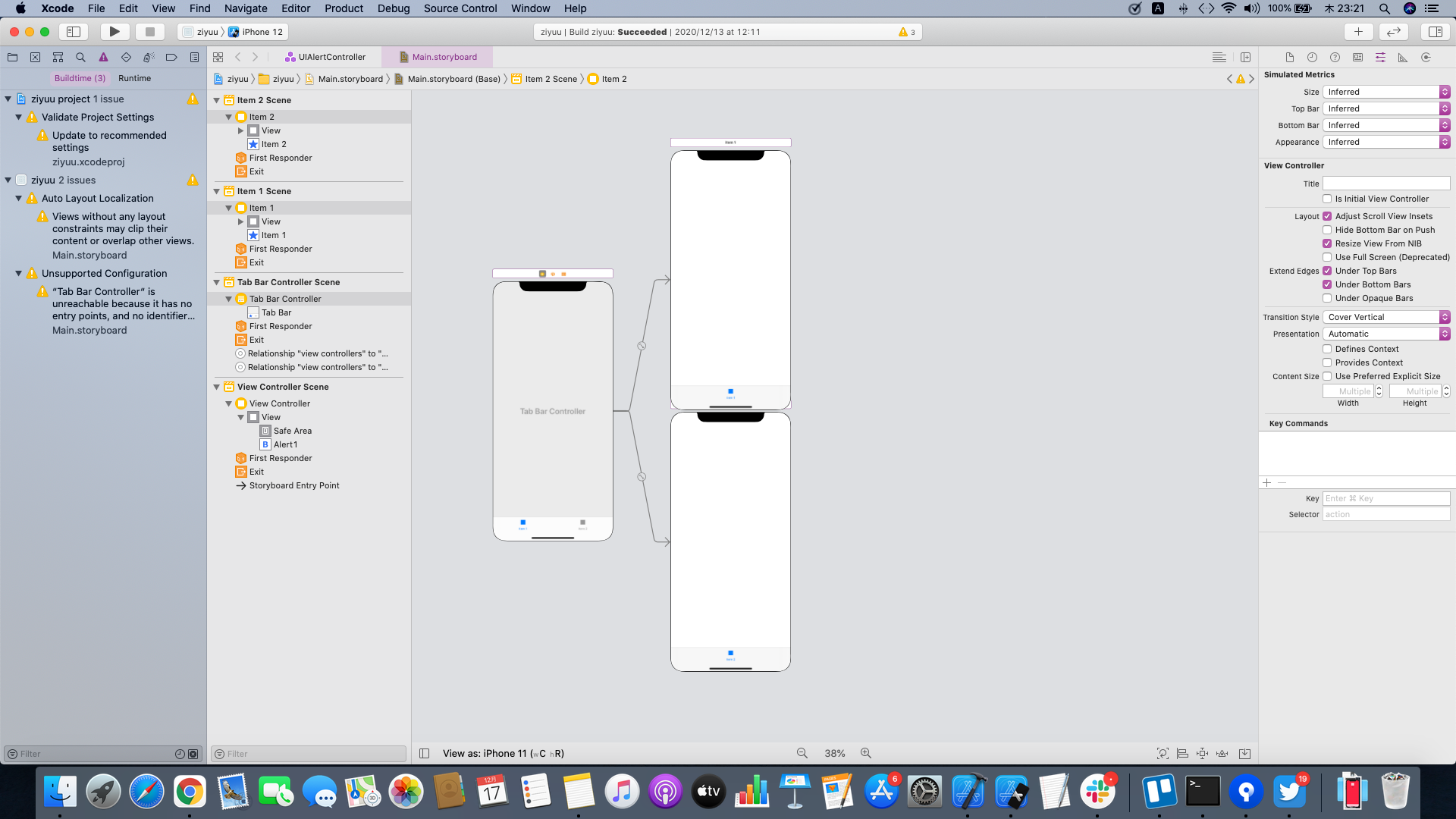This screenshot has width=1456, height=819.
Task: Collapse the View Controller Scene tree item
Action: point(216,386)
